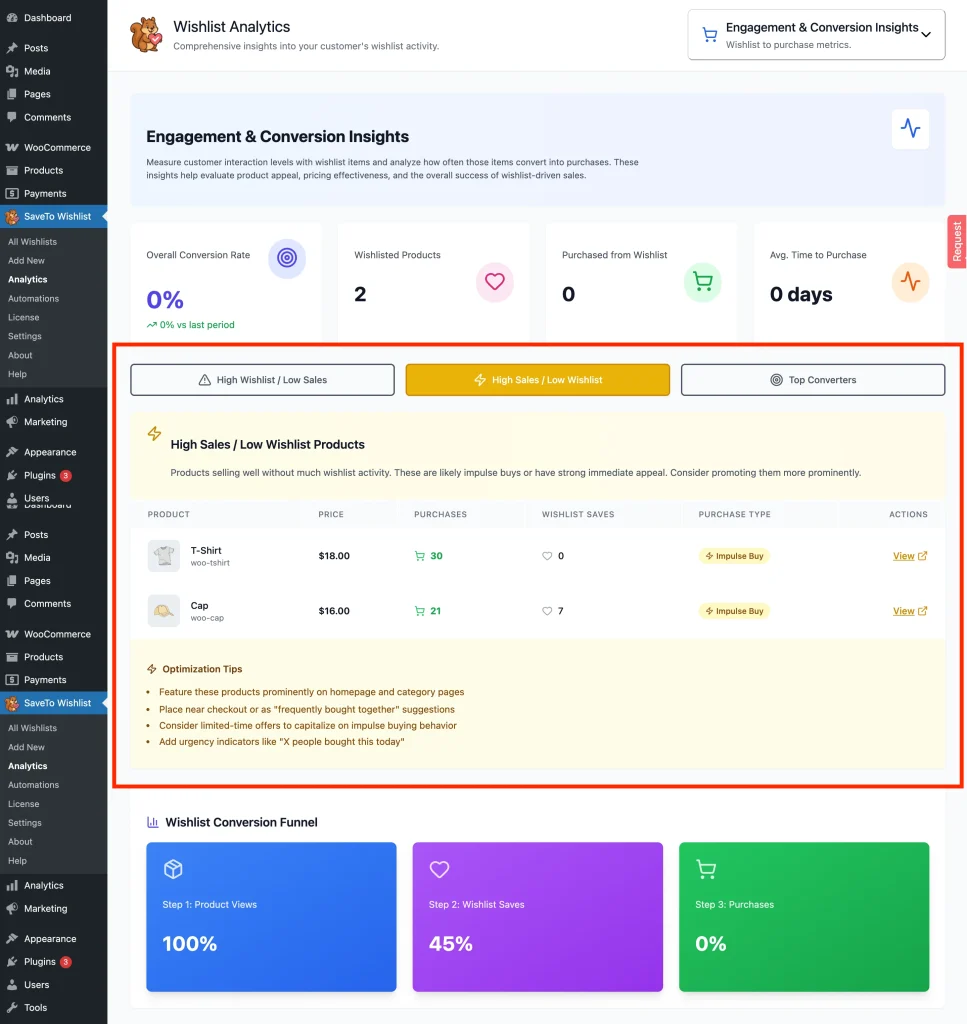967x1024 pixels.
Task: Click the heart icon on Step 2 Wishlist Saves
Action: click(439, 870)
